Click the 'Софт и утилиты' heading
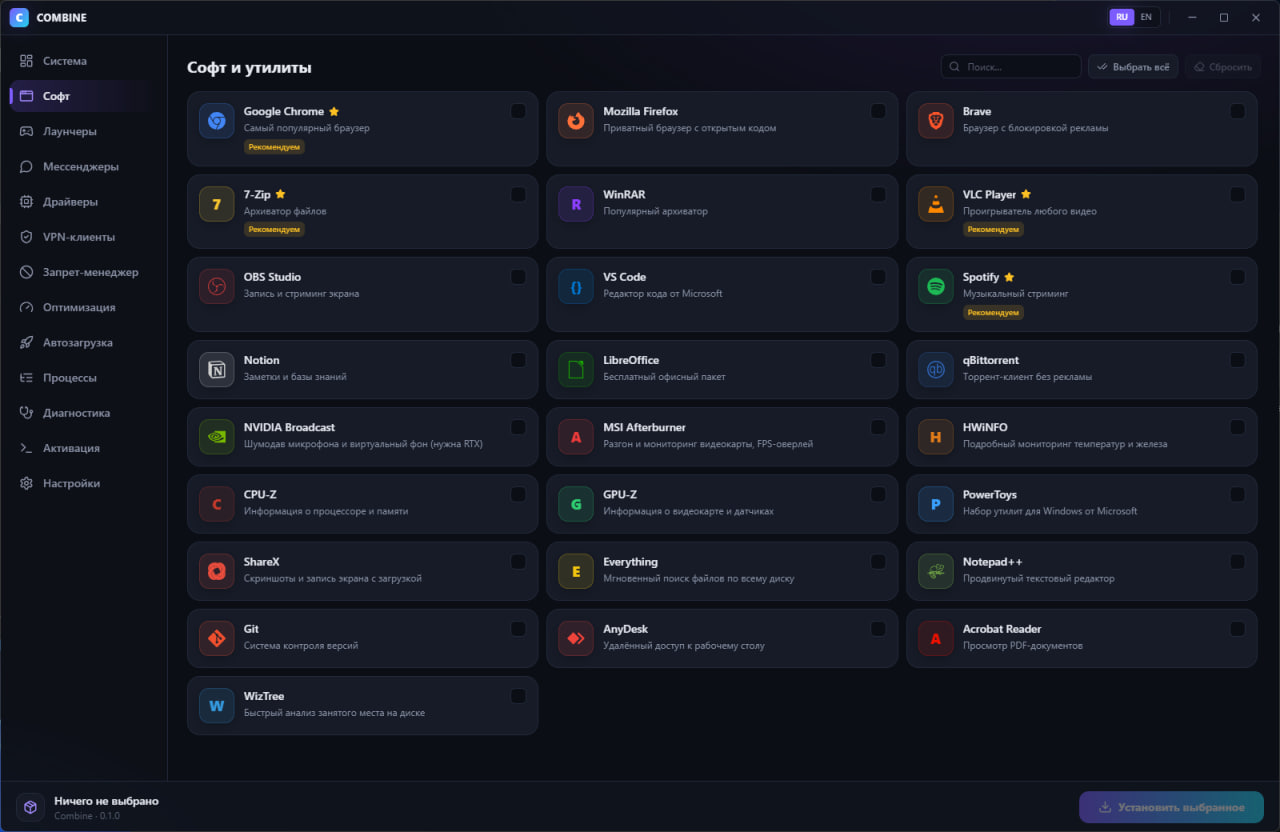 pyautogui.click(x=249, y=68)
